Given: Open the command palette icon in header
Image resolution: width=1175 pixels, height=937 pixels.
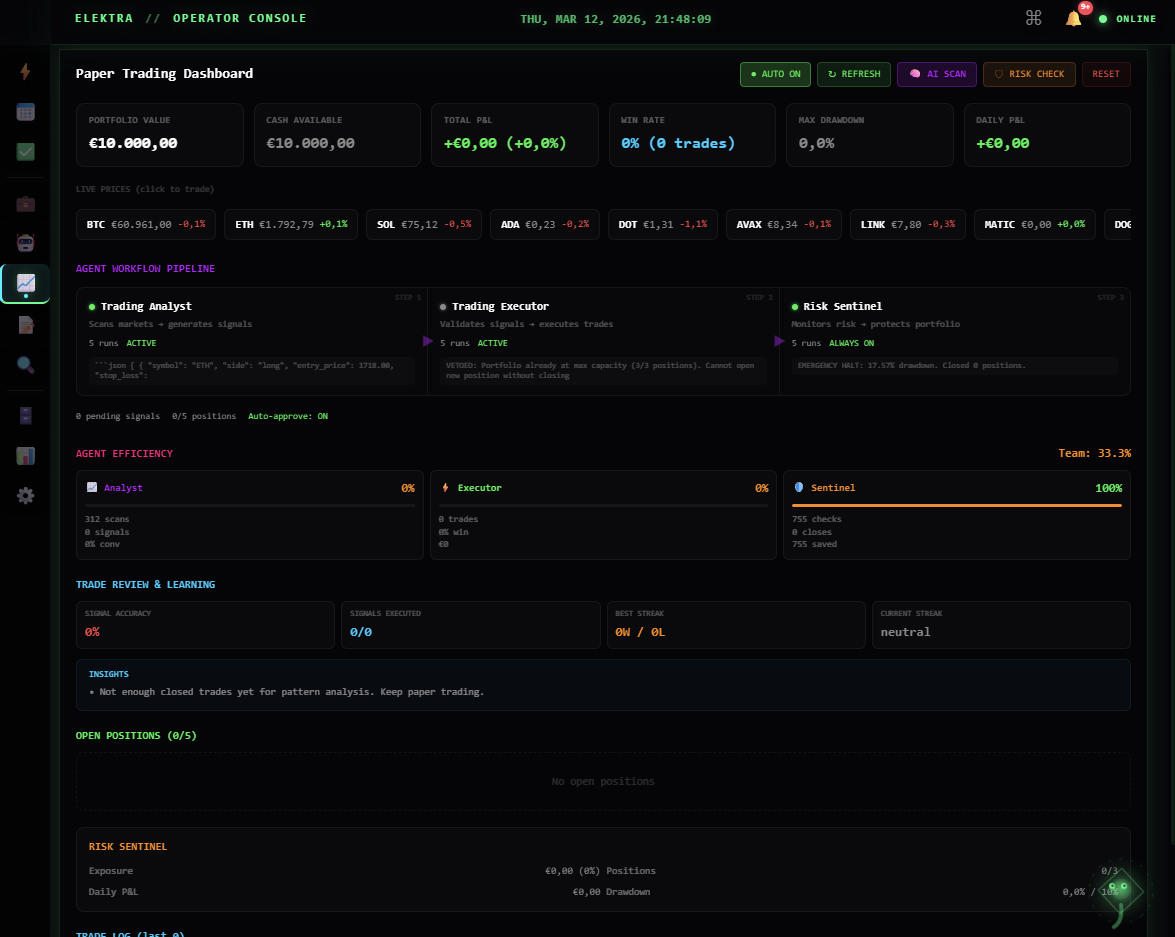Looking at the screenshot, I should (1033, 17).
